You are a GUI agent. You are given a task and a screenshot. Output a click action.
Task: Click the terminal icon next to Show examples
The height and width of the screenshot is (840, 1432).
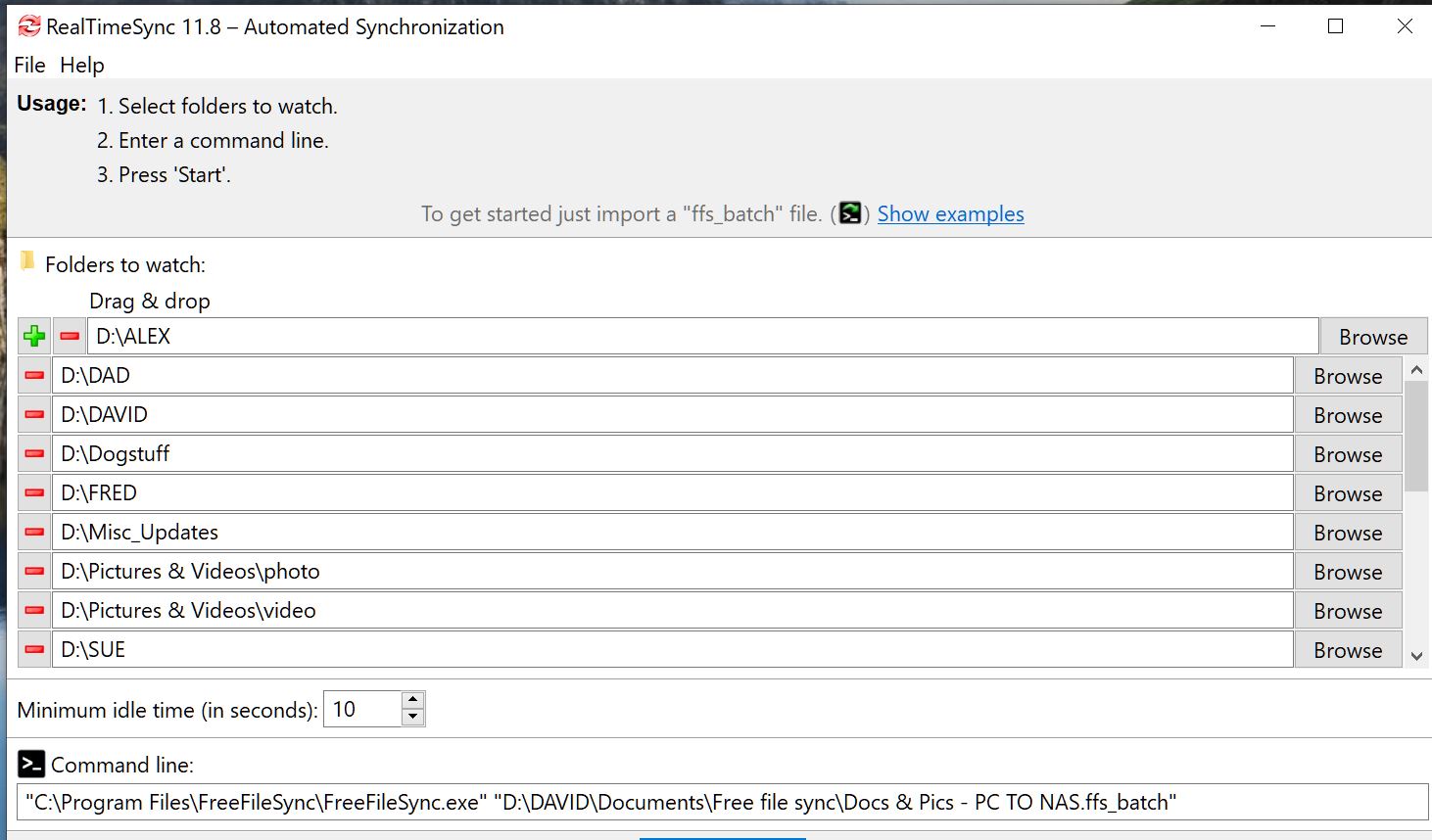click(850, 213)
